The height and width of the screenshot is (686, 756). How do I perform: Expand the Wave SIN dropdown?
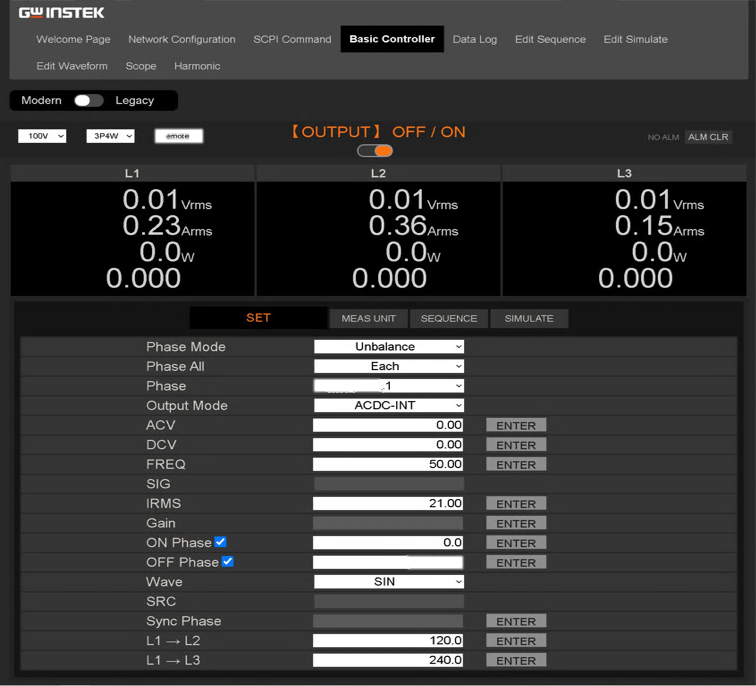point(389,582)
